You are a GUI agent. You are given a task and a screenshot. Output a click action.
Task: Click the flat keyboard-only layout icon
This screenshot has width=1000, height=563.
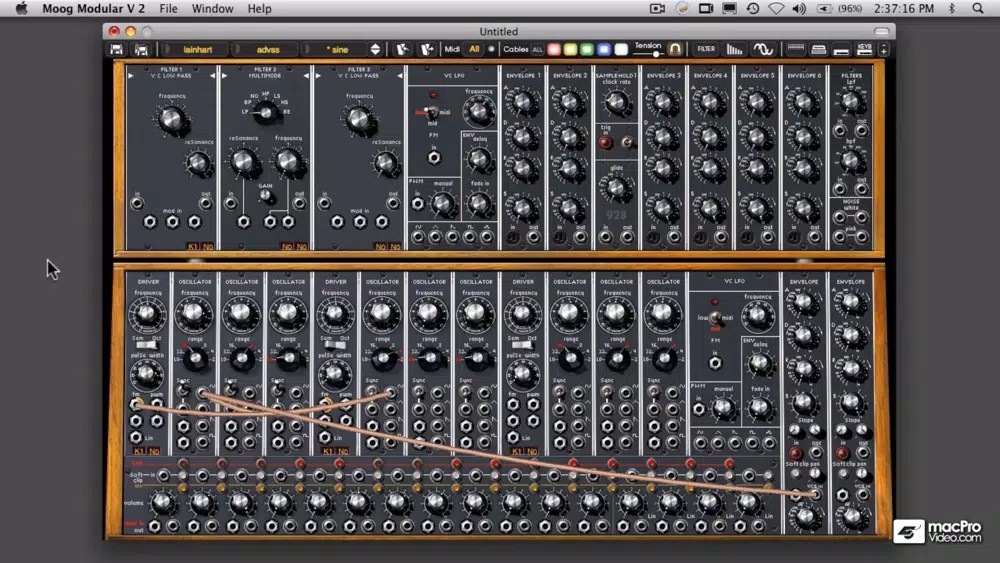pyautogui.click(x=841, y=50)
